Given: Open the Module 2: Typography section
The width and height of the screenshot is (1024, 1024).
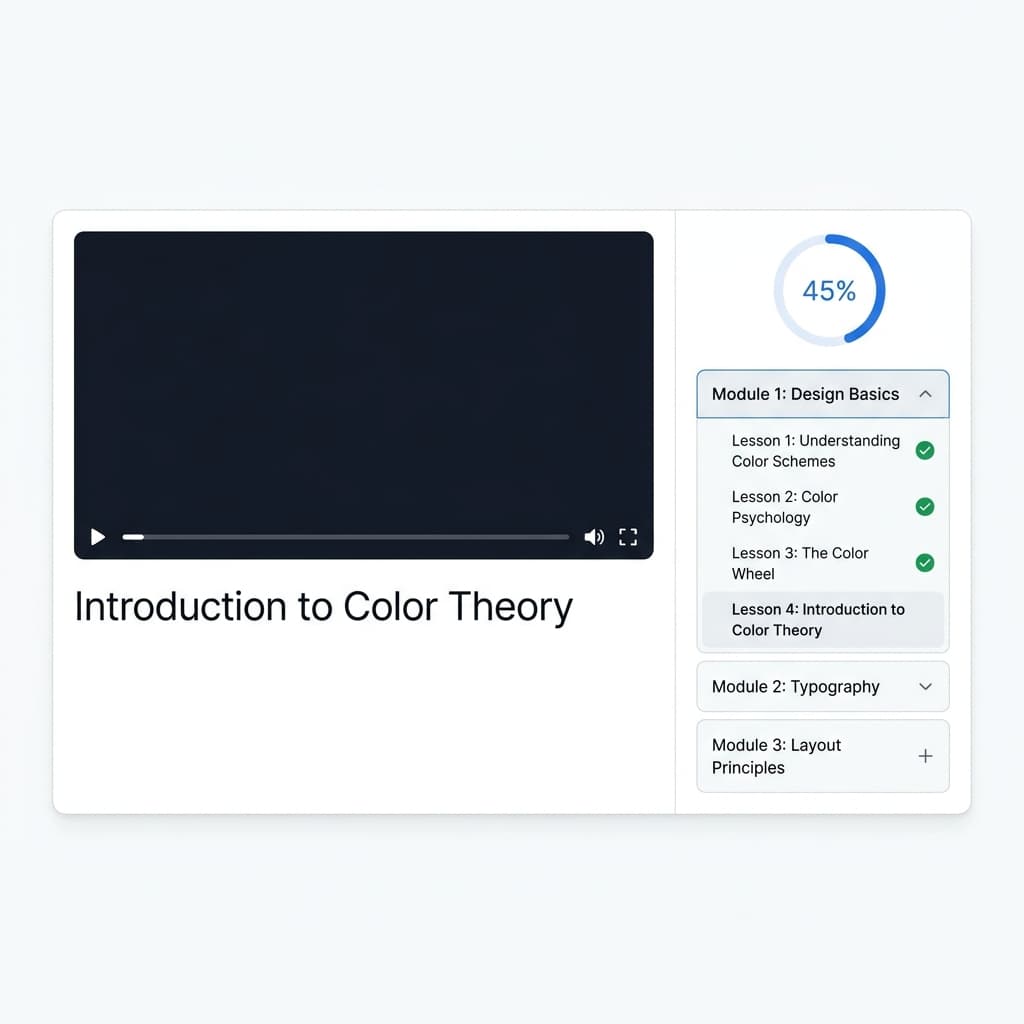Looking at the screenshot, I should pos(823,686).
